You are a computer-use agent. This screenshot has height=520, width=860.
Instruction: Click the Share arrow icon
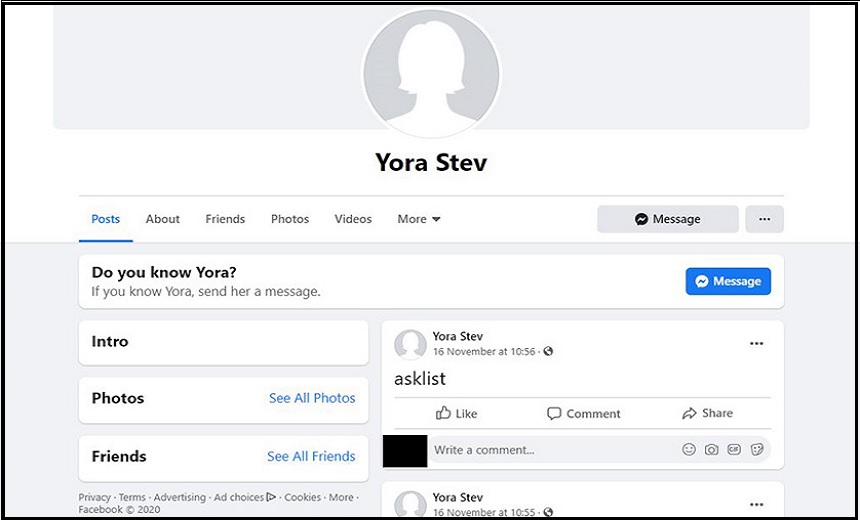[x=689, y=413]
